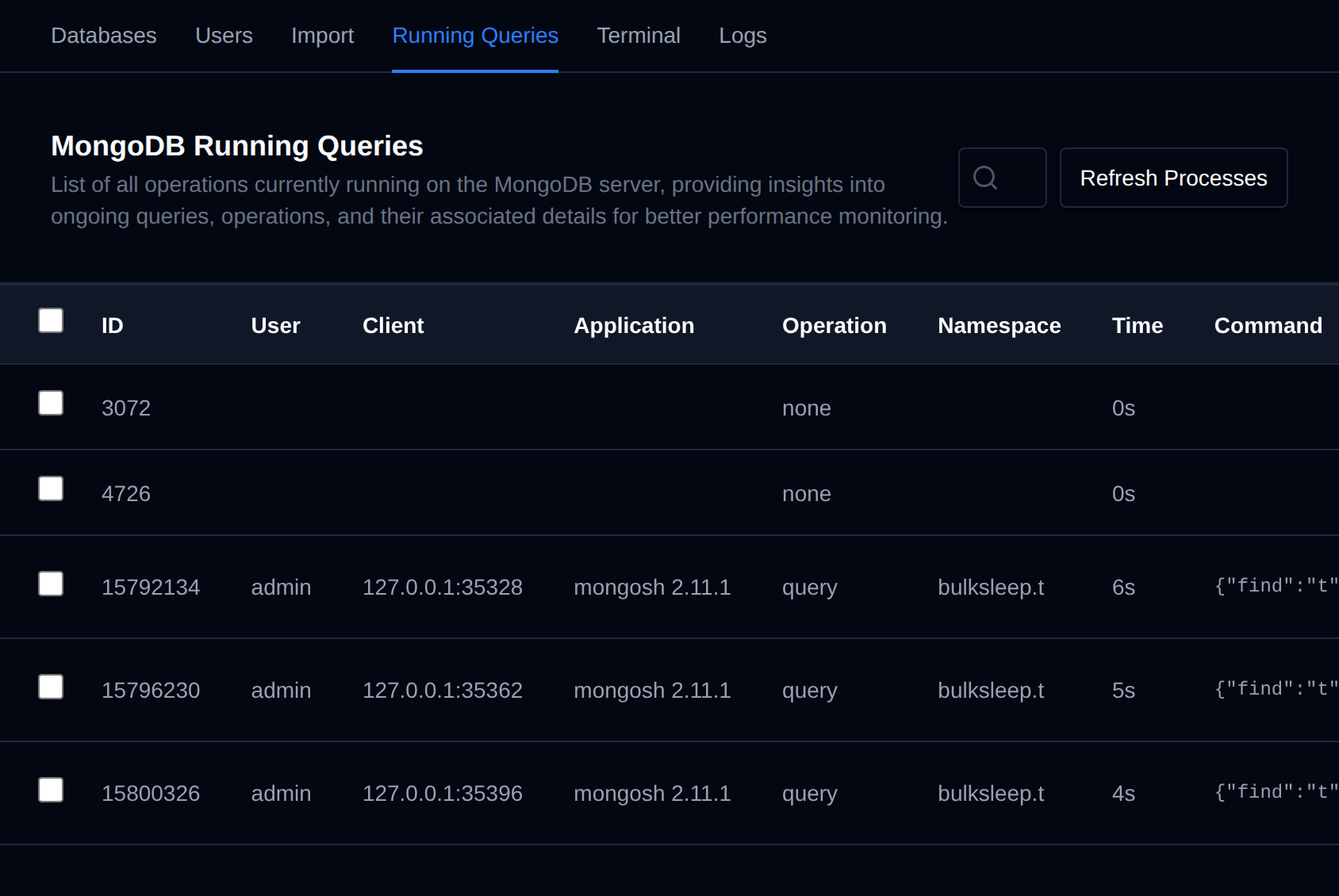The image size is (1339, 896).
Task: Click the 6s time value
Action: pos(1123,588)
